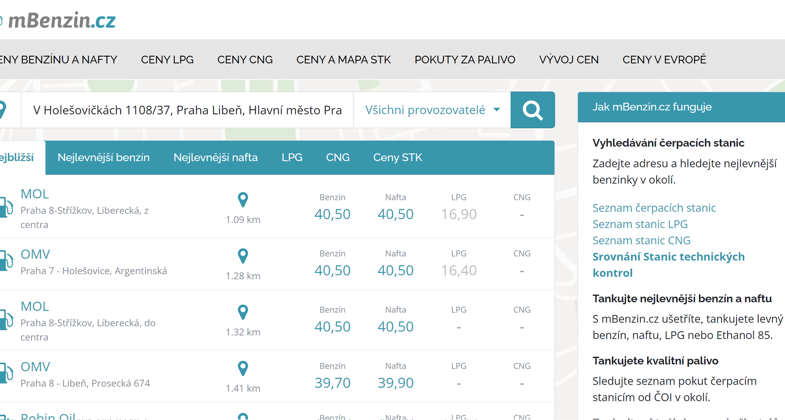This screenshot has height=420, width=785.
Task: Click map pin for MOL 1.09 km
Action: (x=243, y=200)
